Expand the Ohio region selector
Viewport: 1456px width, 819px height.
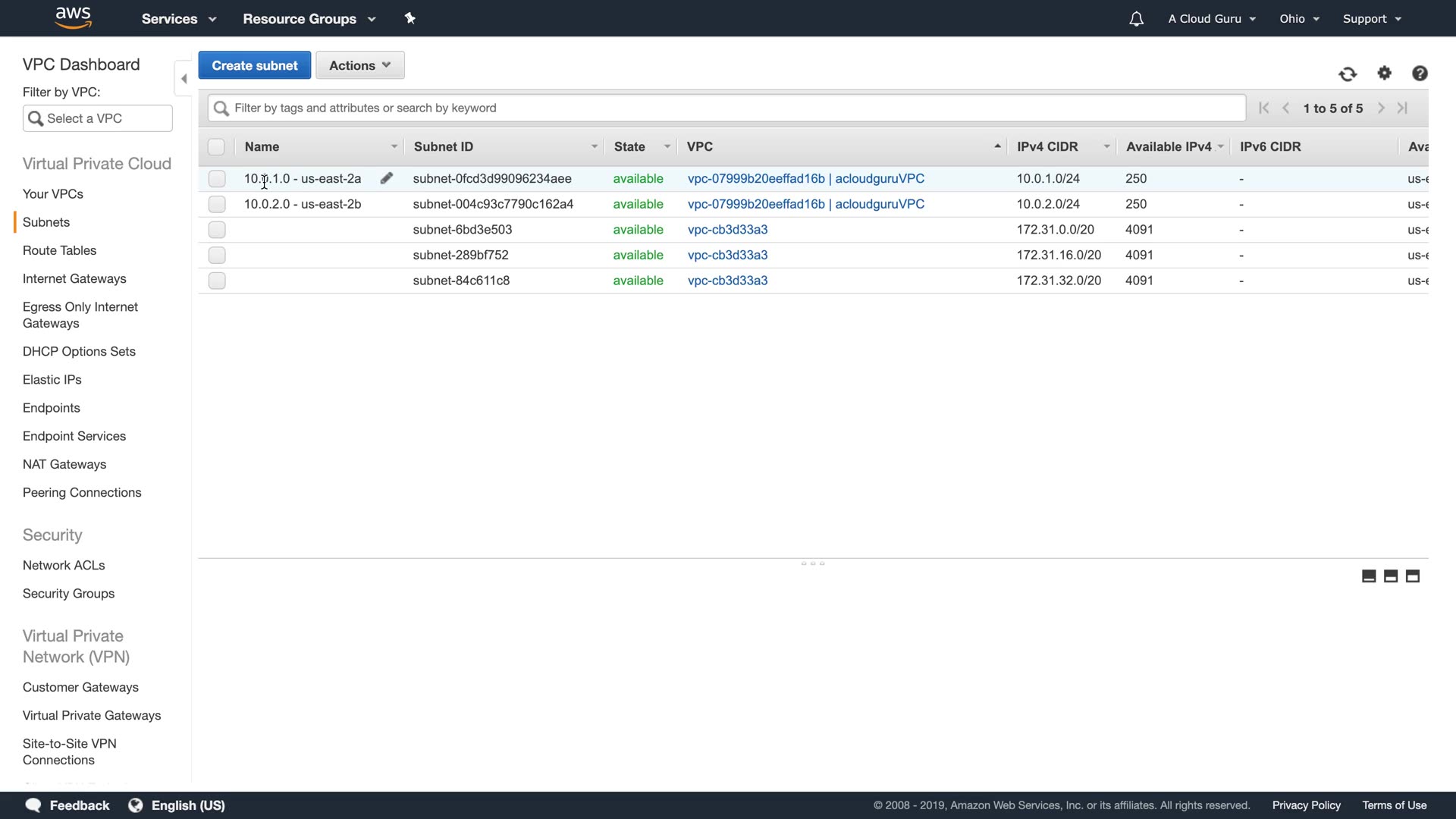pos(1299,19)
